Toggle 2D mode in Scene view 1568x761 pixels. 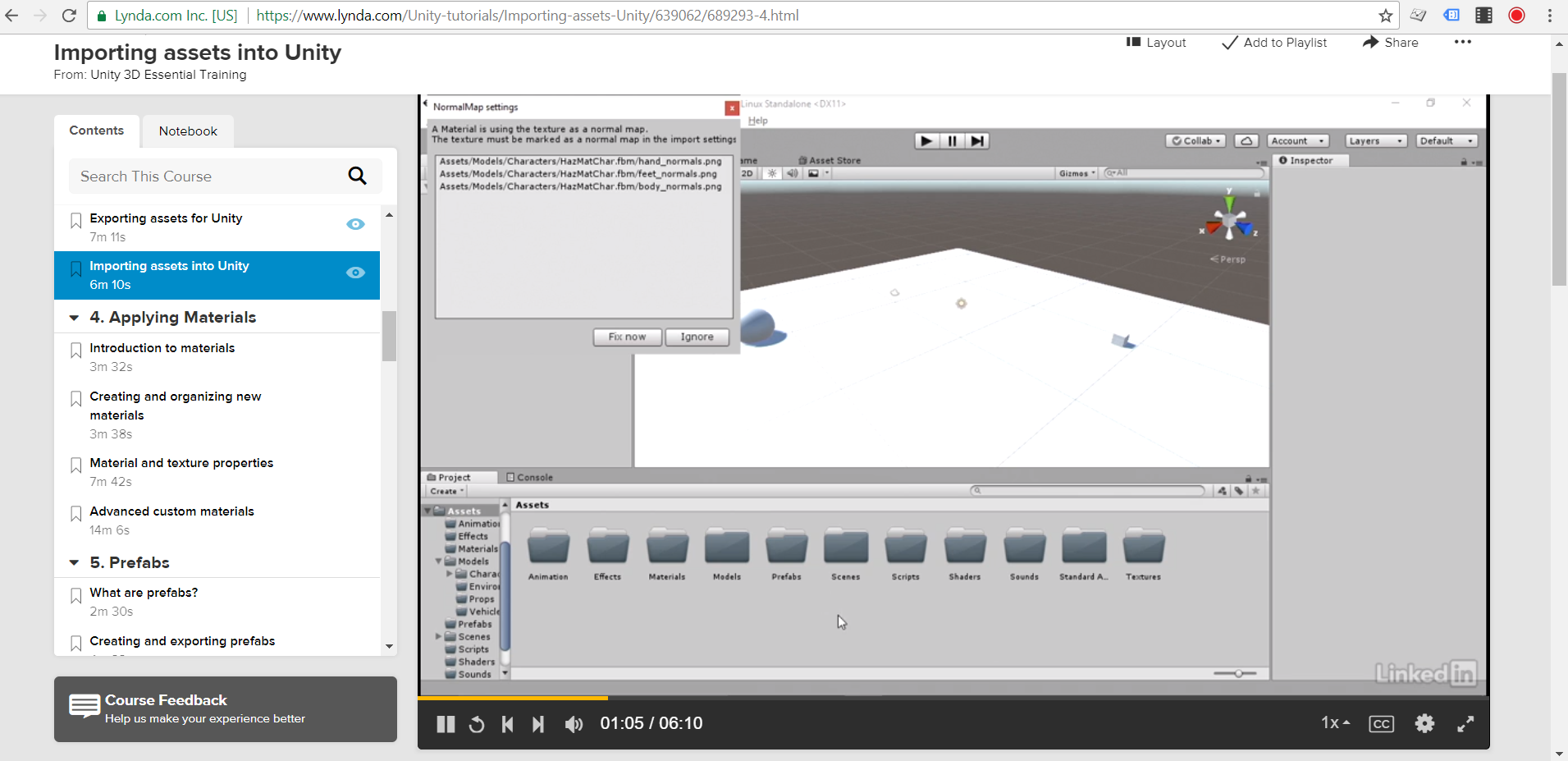pos(747,173)
